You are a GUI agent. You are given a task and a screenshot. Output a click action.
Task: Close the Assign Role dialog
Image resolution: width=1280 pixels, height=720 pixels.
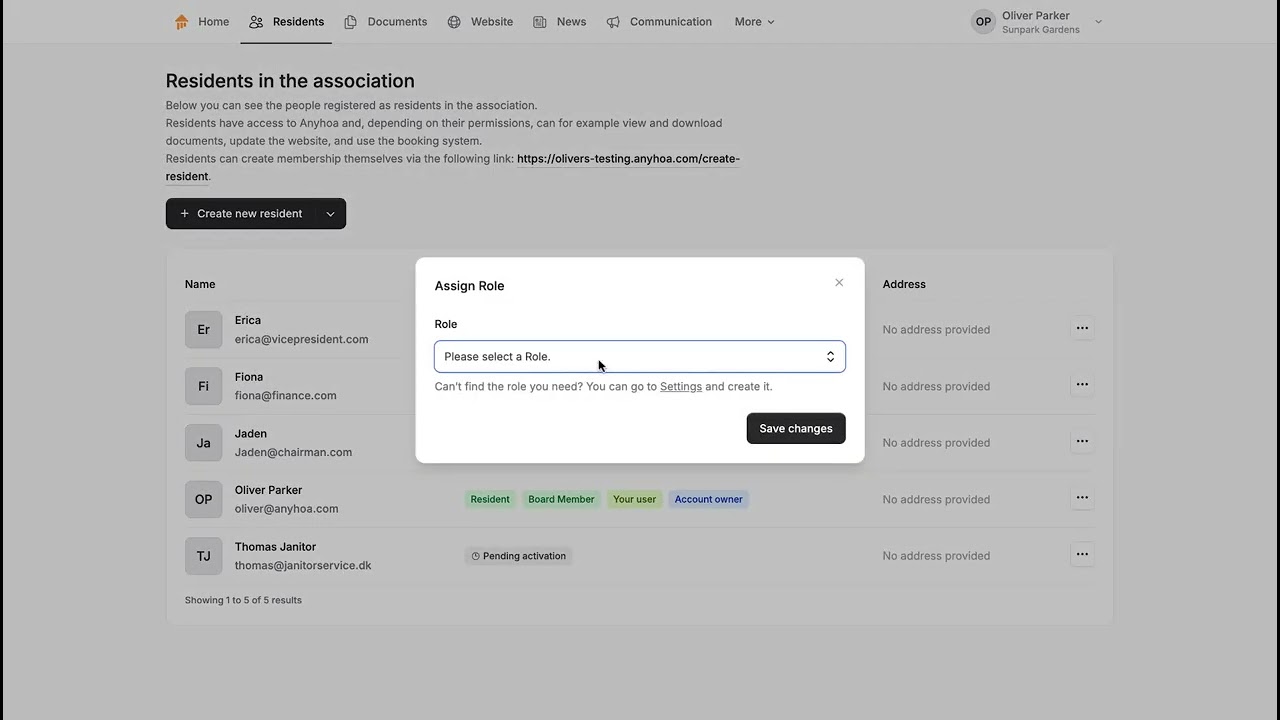pos(839,283)
